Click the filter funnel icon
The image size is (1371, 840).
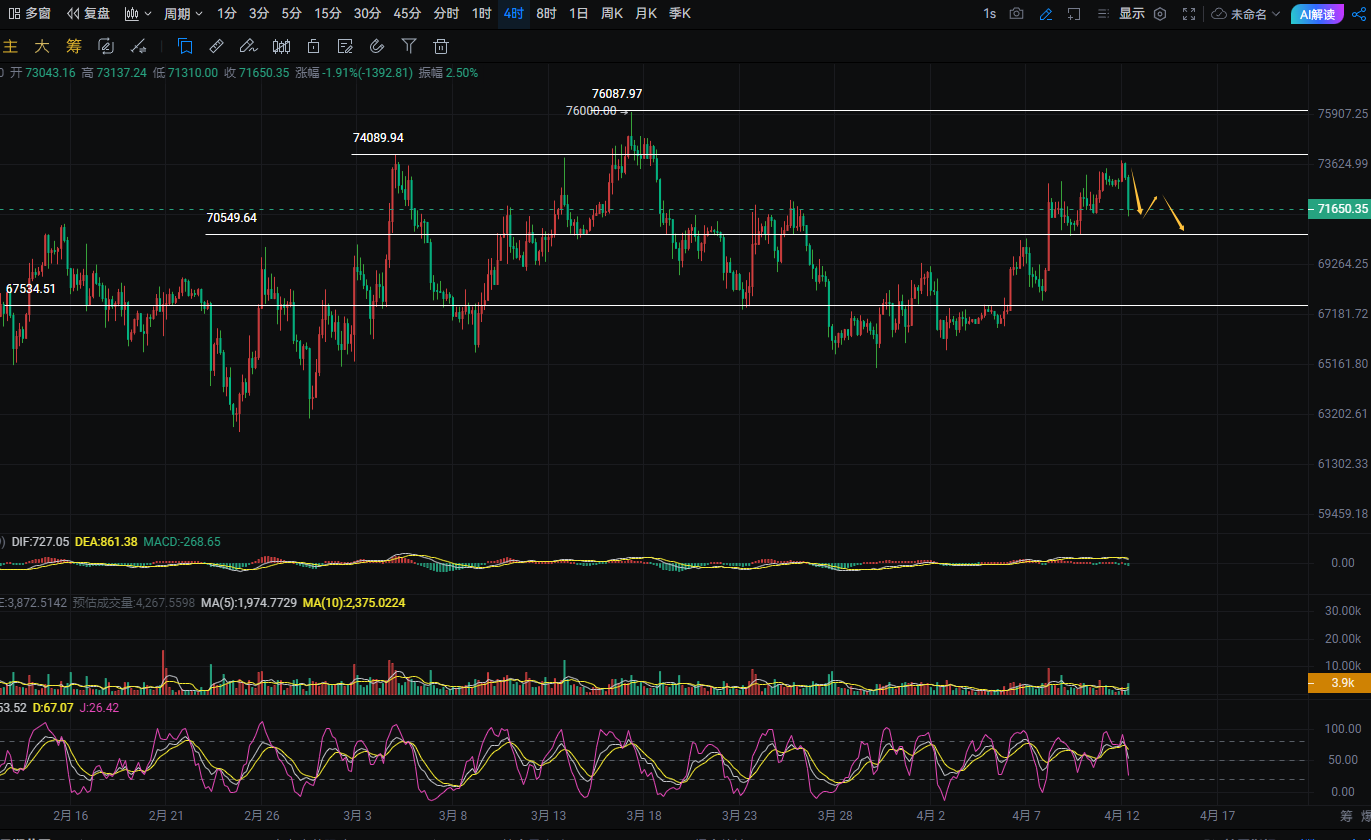409,46
